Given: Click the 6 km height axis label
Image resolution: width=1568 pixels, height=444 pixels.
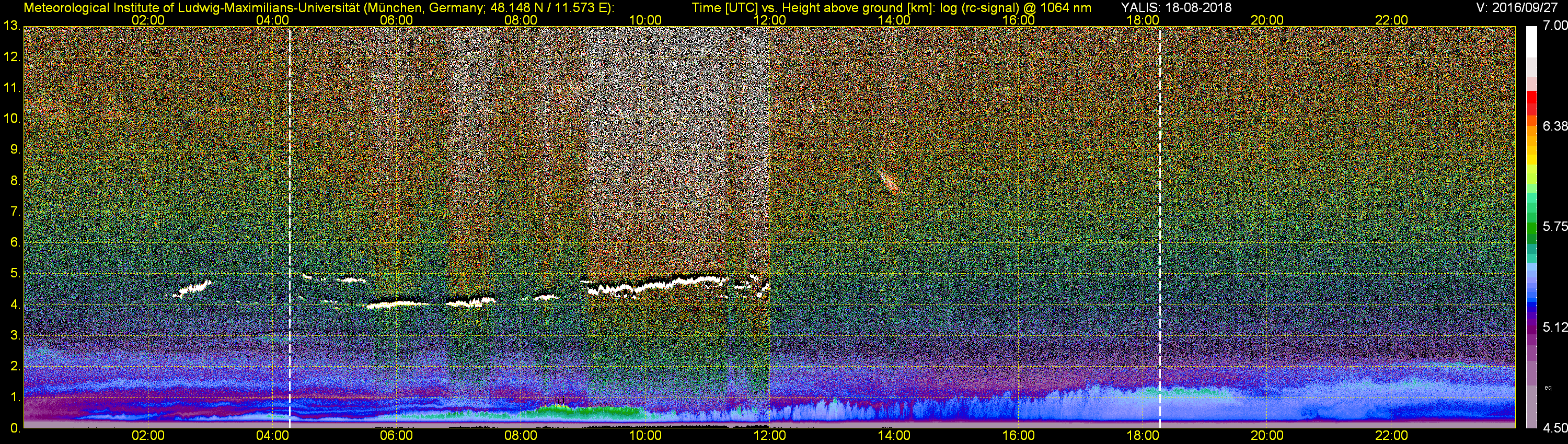Looking at the screenshot, I should point(15,243).
